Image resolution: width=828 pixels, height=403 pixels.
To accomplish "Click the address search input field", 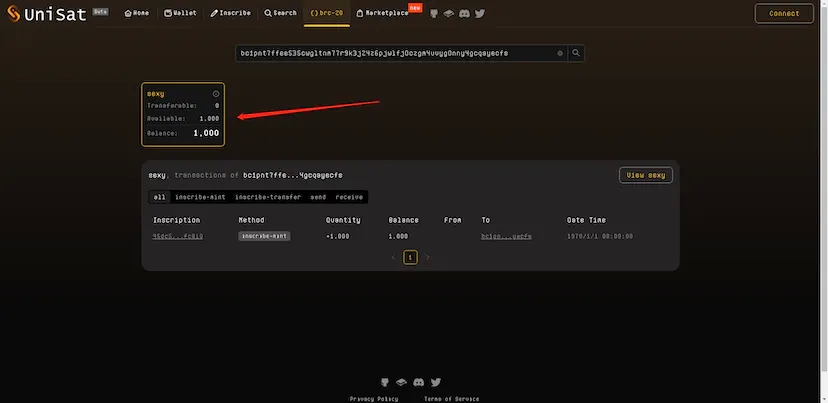I will pyautogui.click(x=395, y=53).
